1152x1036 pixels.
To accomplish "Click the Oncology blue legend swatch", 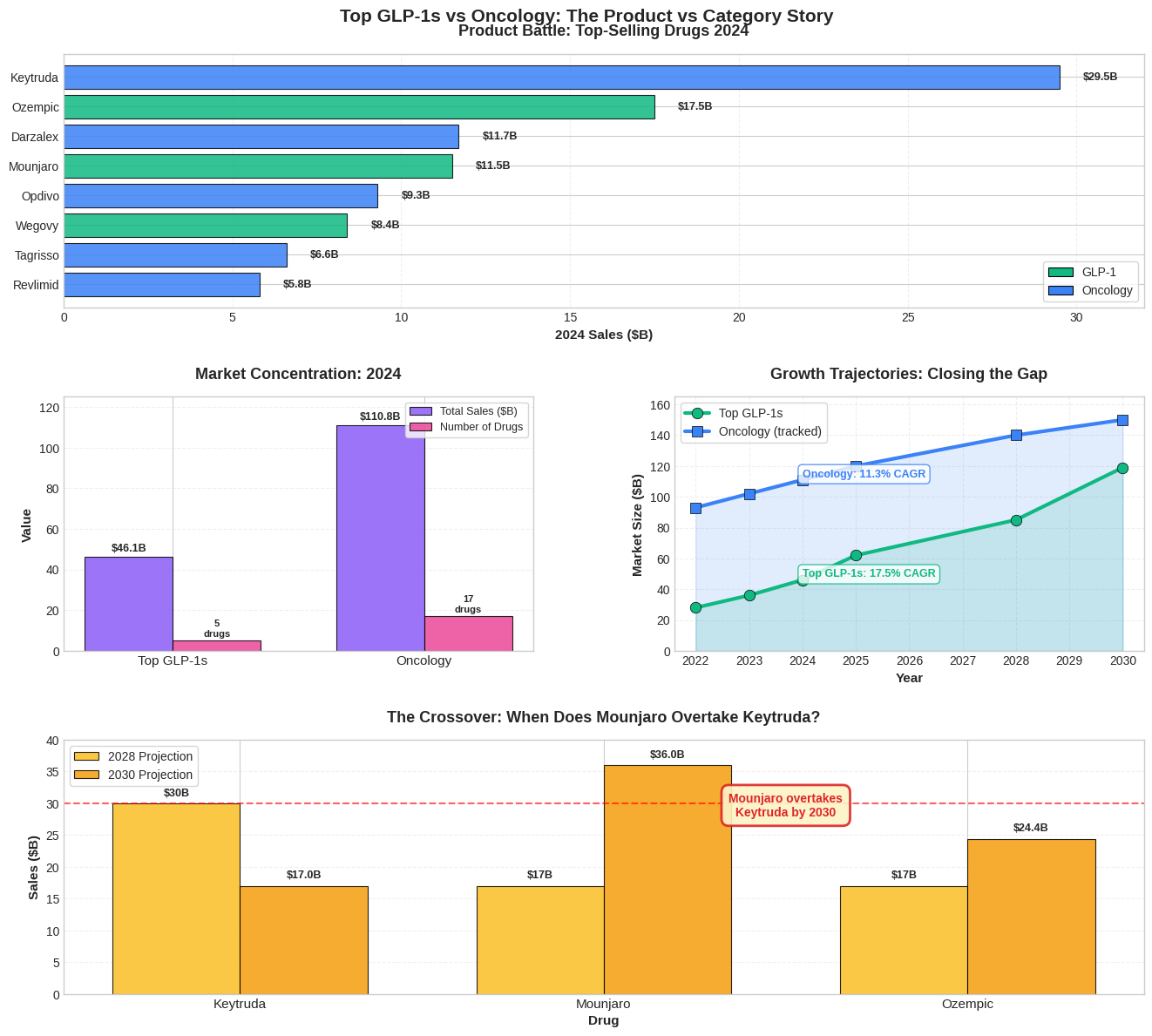I will pos(1061,291).
